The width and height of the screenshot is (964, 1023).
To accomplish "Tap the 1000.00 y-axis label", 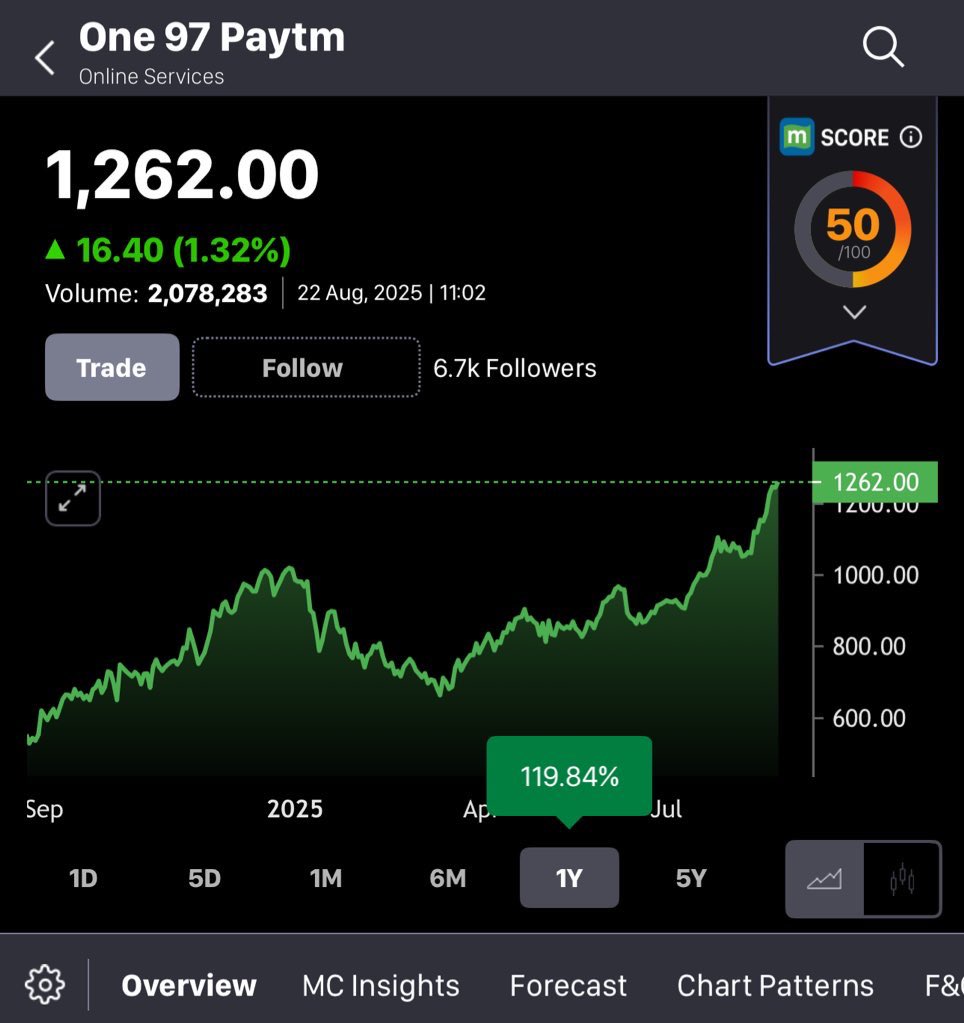I will click(875, 575).
